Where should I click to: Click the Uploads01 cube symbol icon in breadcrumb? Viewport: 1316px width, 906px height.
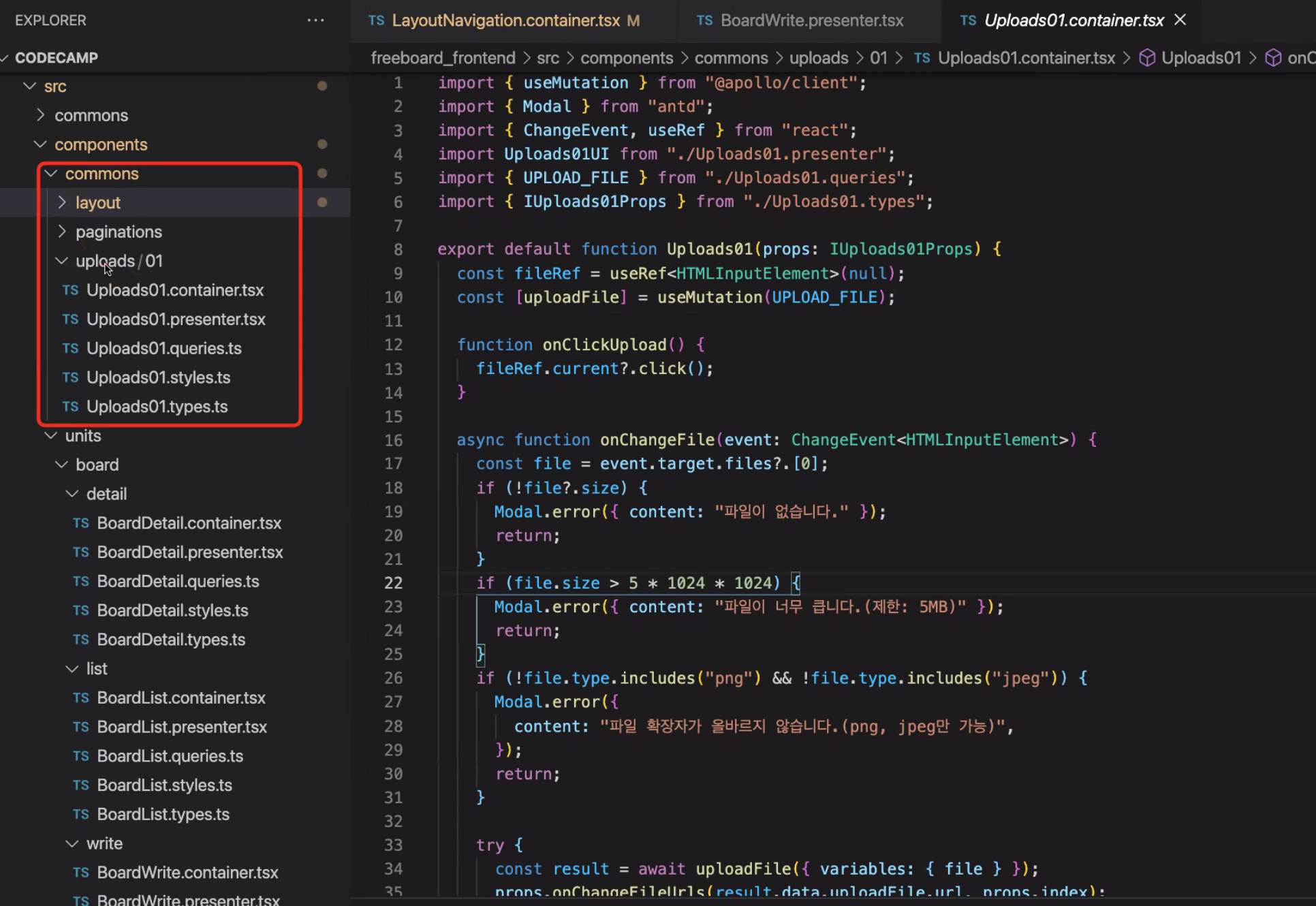click(x=1147, y=58)
